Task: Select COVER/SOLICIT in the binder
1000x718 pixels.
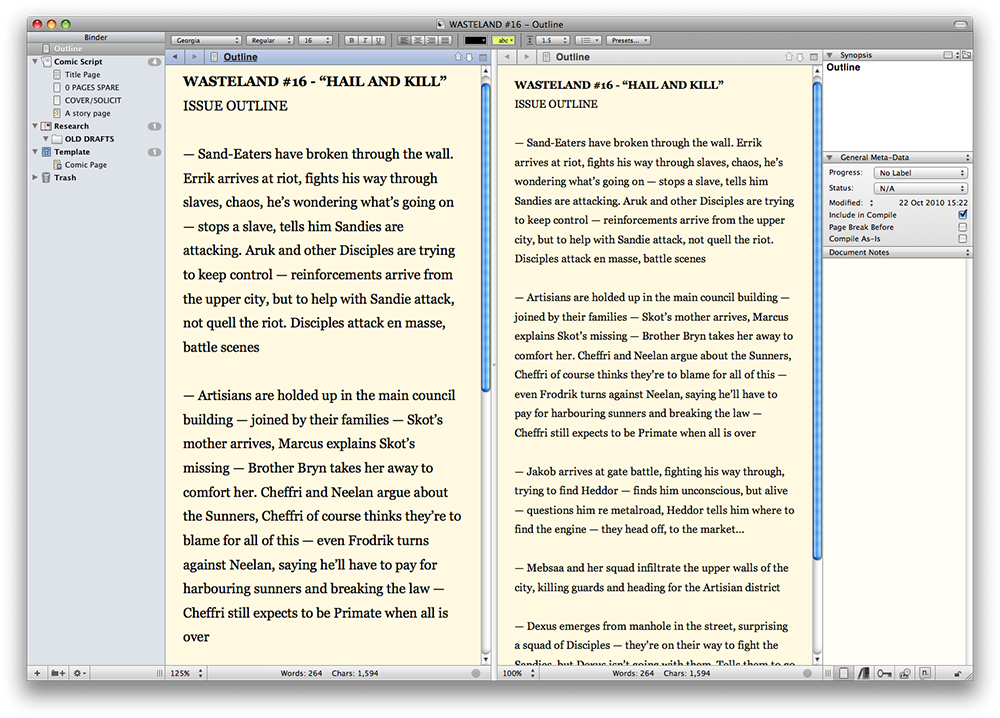Action: (91, 100)
